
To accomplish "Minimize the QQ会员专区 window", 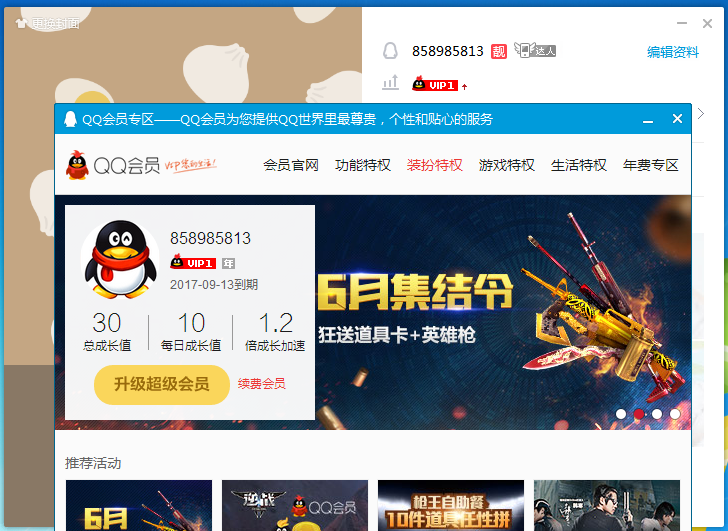I will coord(648,121).
